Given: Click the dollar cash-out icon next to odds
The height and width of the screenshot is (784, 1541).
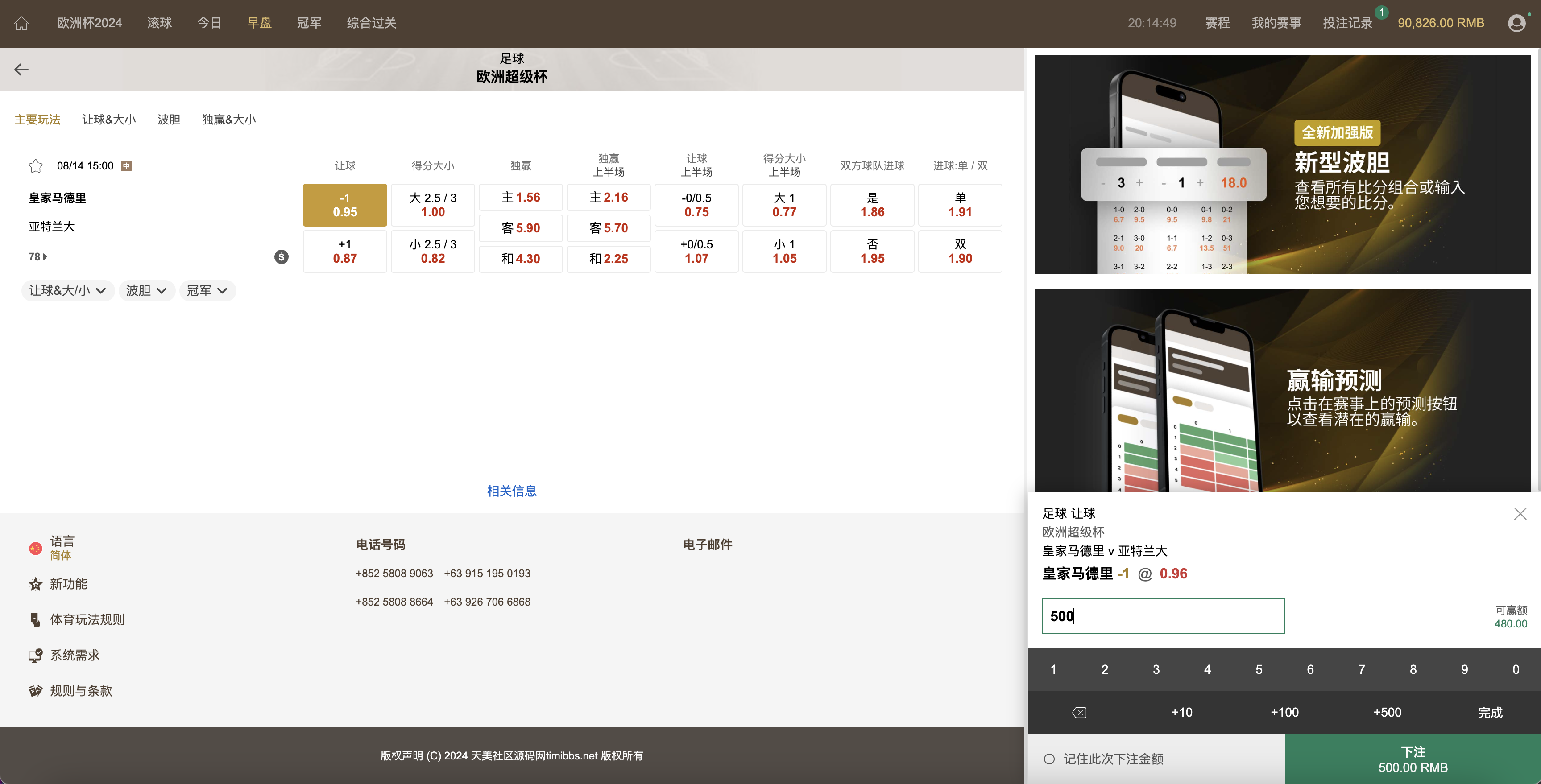Looking at the screenshot, I should (x=281, y=256).
